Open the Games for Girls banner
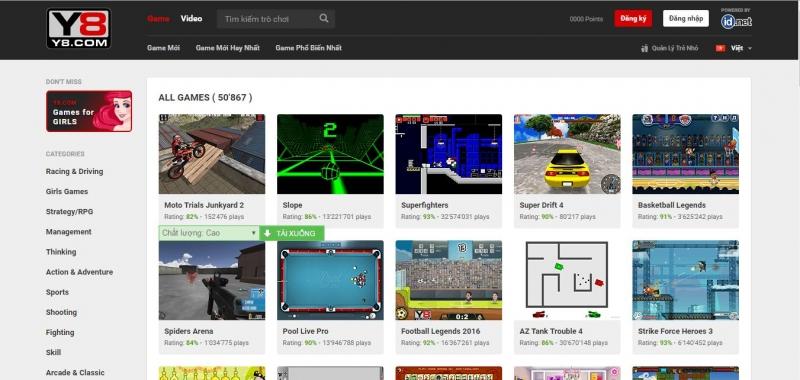Image resolution: width=800 pixels, height=380 pixels. pos(89,111)
